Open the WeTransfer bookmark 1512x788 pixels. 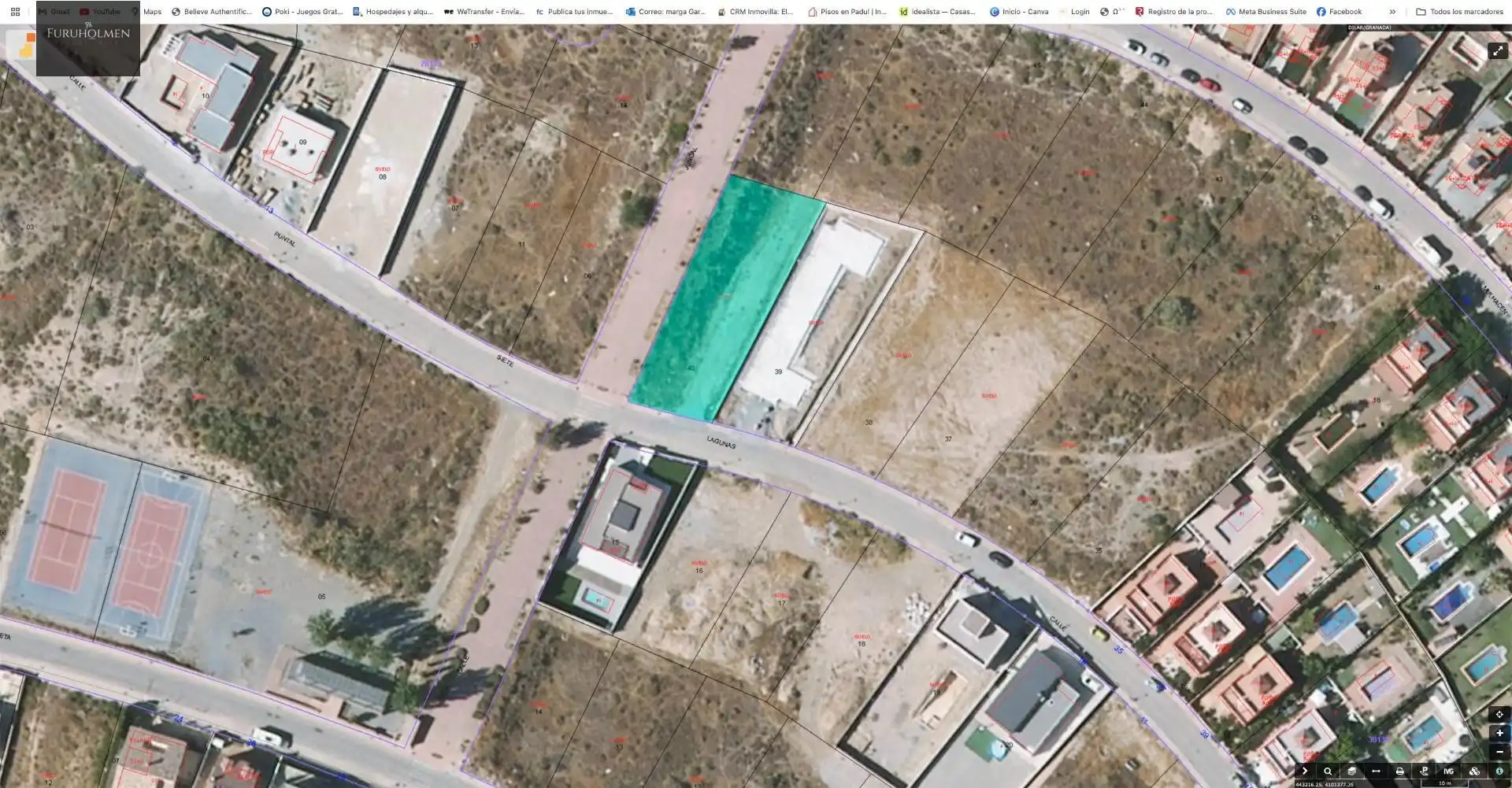point(484,12)
